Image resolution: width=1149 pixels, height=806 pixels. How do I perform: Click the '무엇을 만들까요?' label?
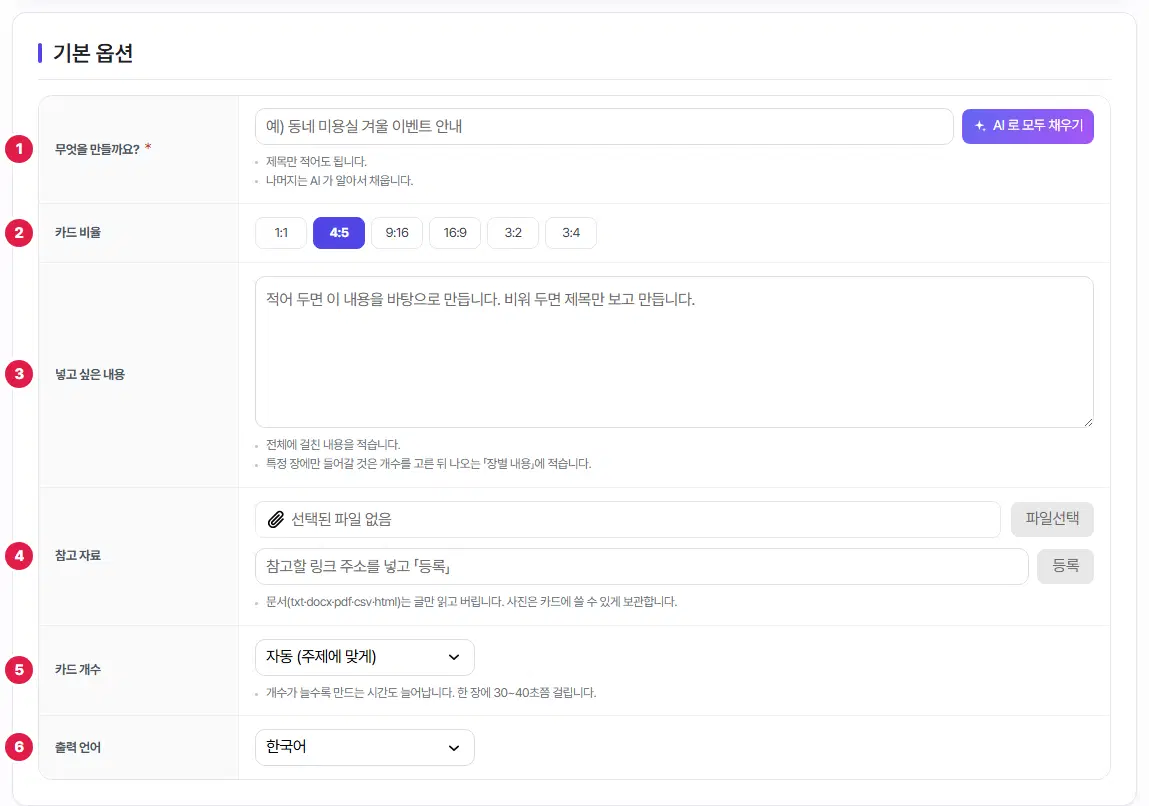[97, 149]
